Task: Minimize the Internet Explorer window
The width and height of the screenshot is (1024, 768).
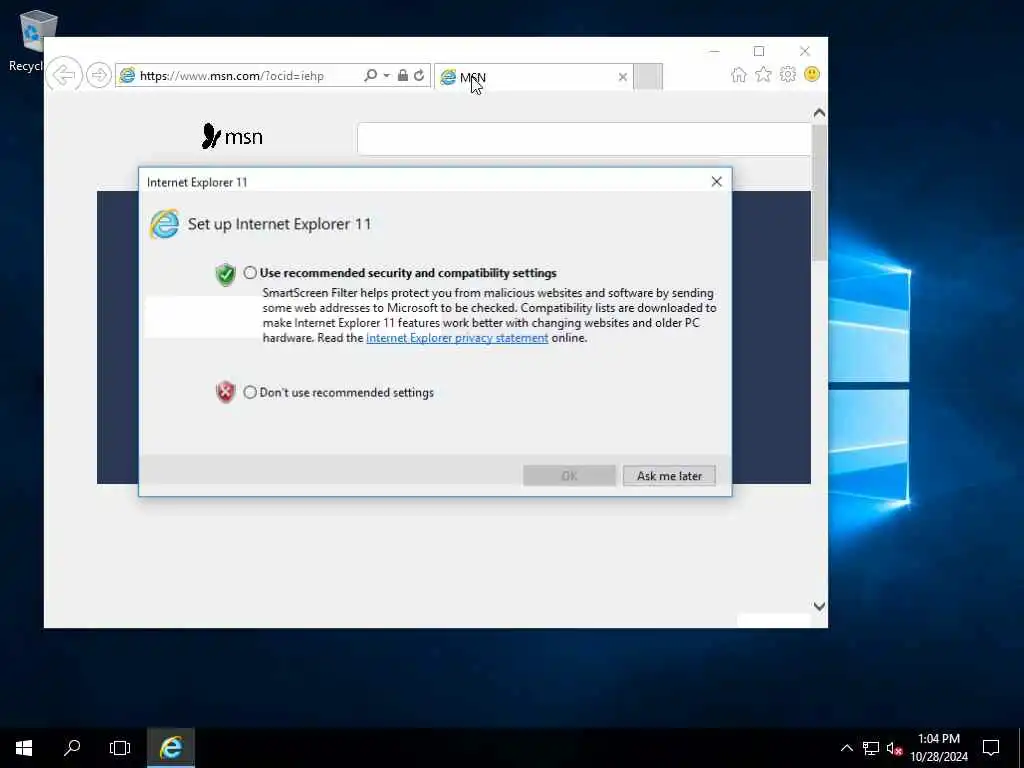Action: pos(714,51)
